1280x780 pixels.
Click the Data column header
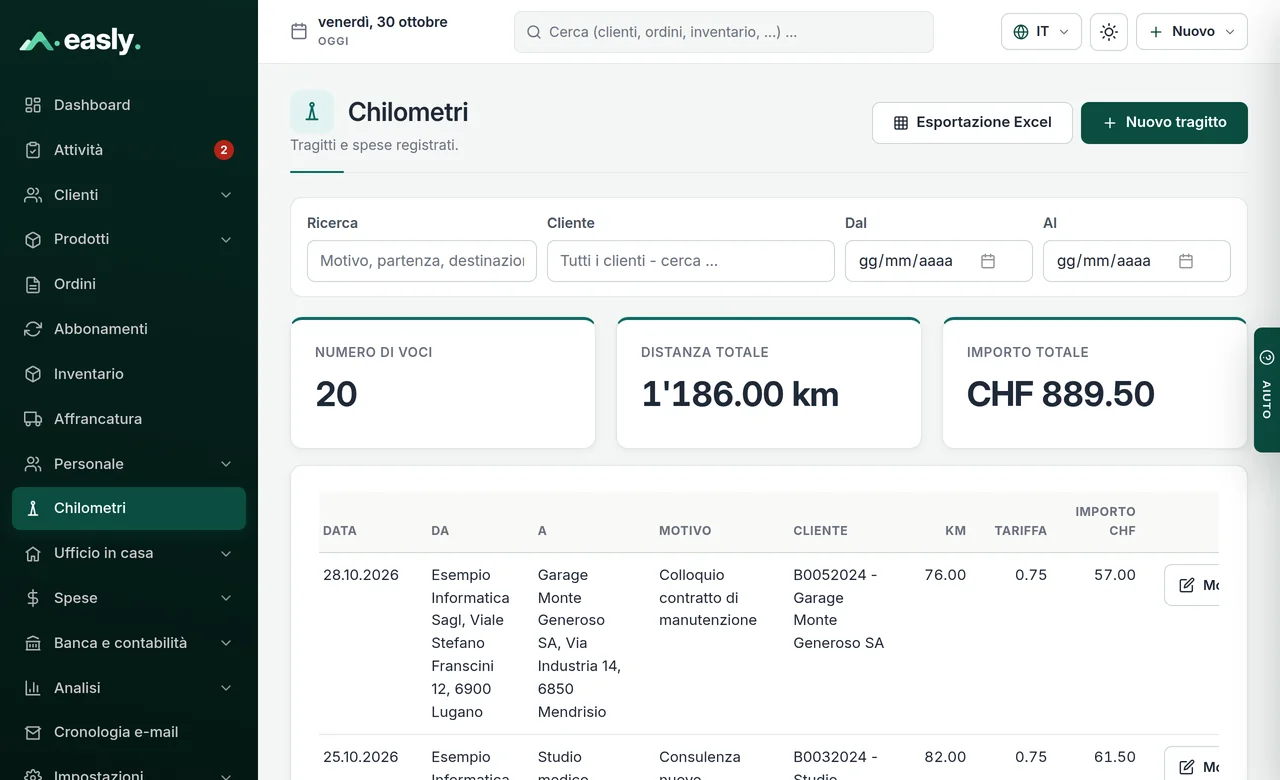pyautogui.click(x=340, y=531)
